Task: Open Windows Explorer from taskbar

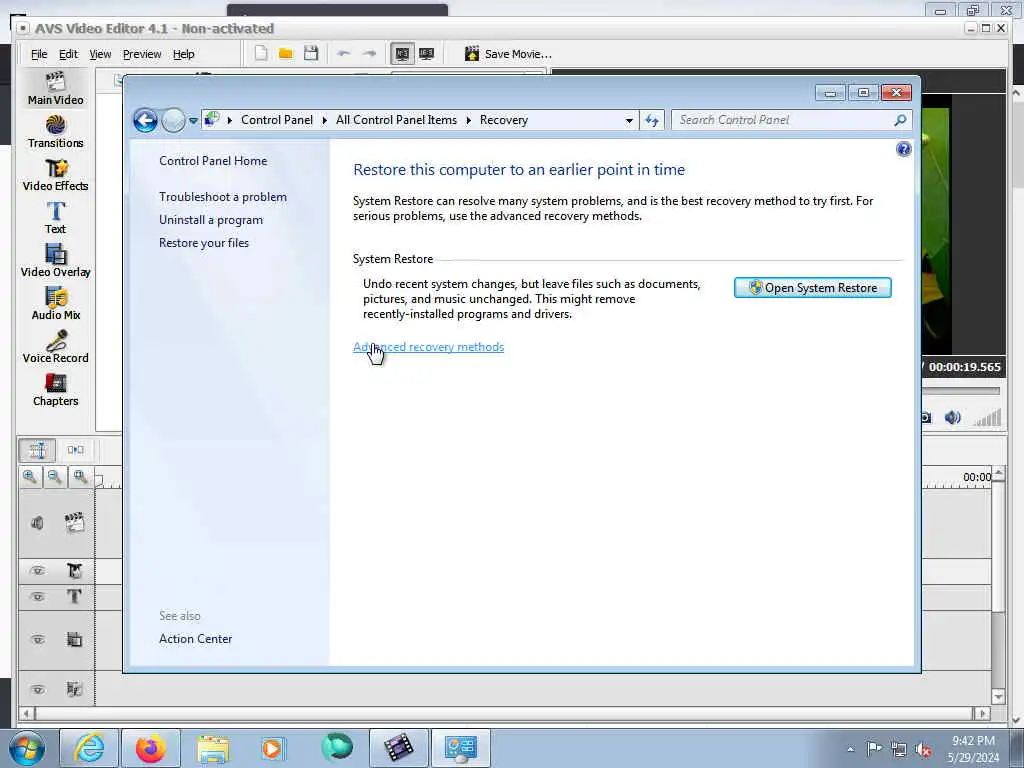Action: pos(212,748)
